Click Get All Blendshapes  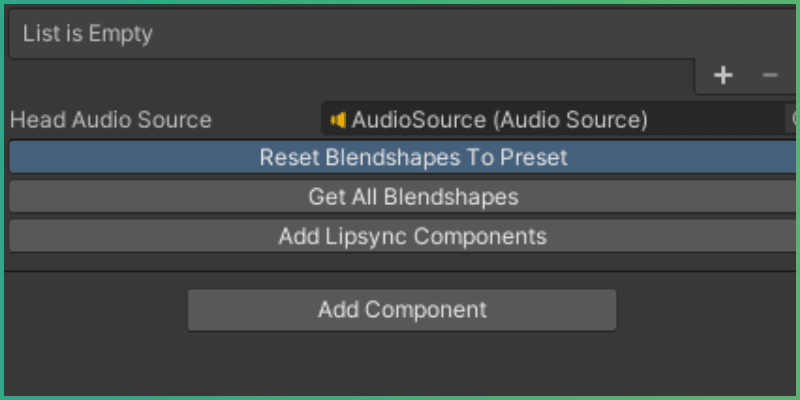tap(412, 197)
